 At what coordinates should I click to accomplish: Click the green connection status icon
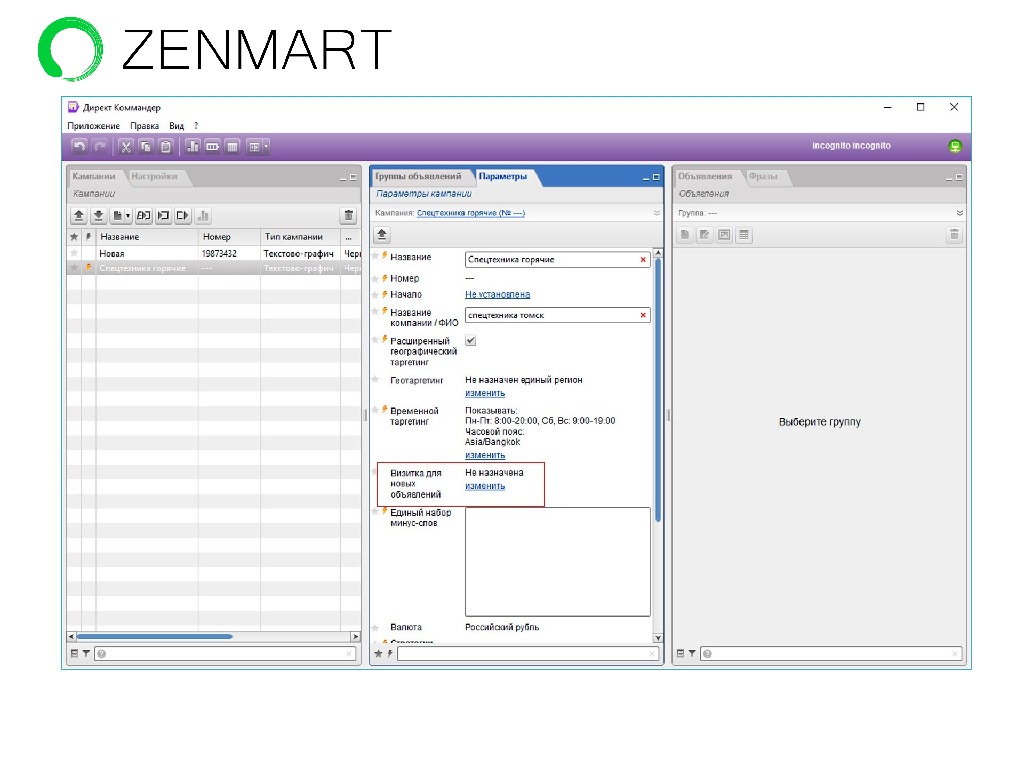point(955,146)
